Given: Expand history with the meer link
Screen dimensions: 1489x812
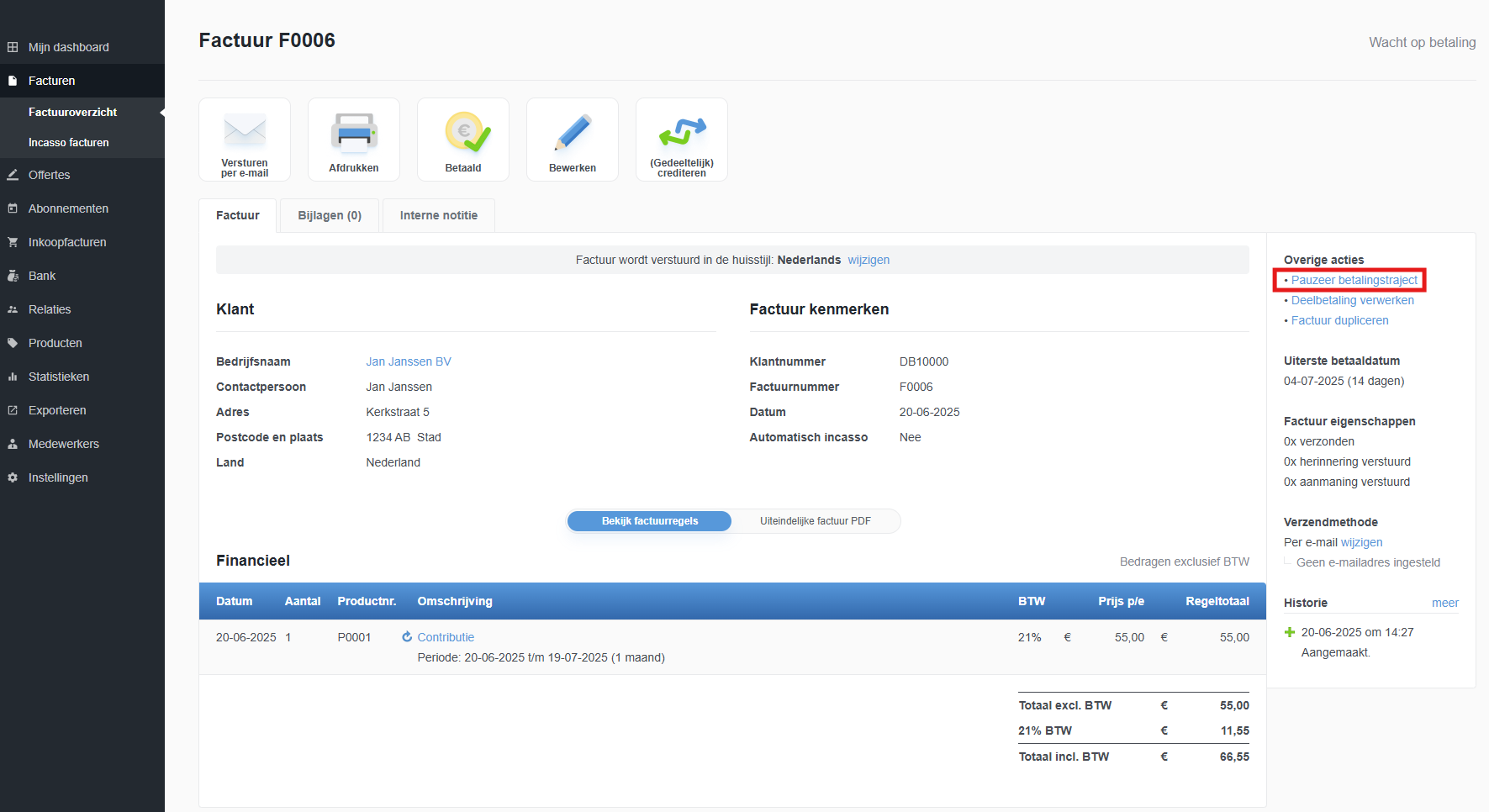Looking at the screenshot, I should (1444, 603).
